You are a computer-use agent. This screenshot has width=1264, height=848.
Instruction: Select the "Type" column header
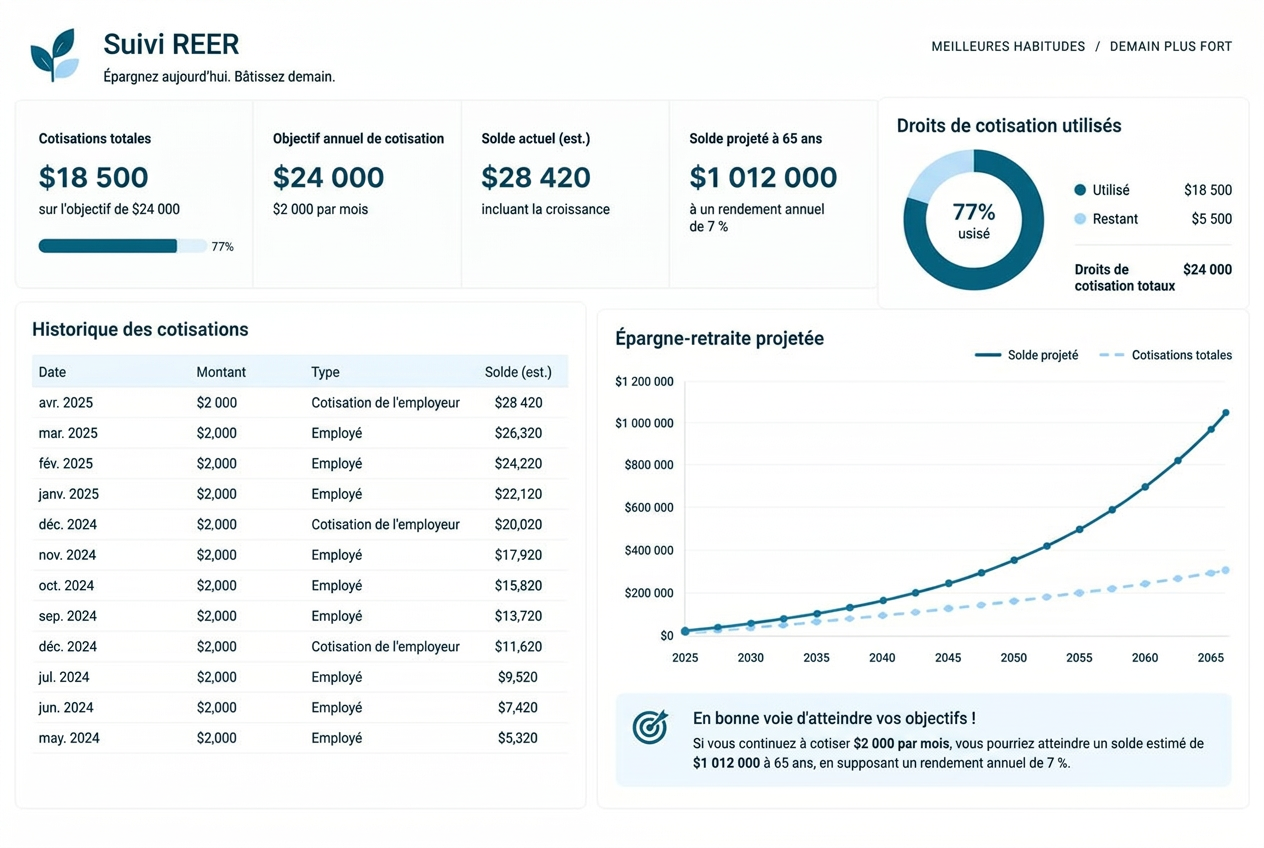[x=325, y=372]
